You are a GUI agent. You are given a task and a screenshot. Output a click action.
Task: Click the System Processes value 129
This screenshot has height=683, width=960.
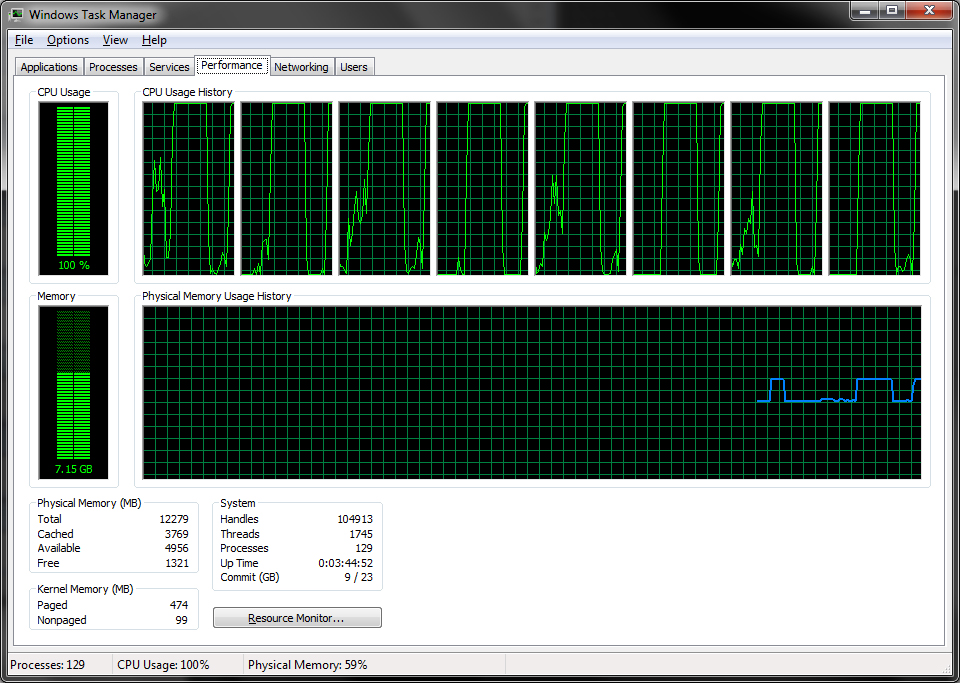[x=364, y=548]
